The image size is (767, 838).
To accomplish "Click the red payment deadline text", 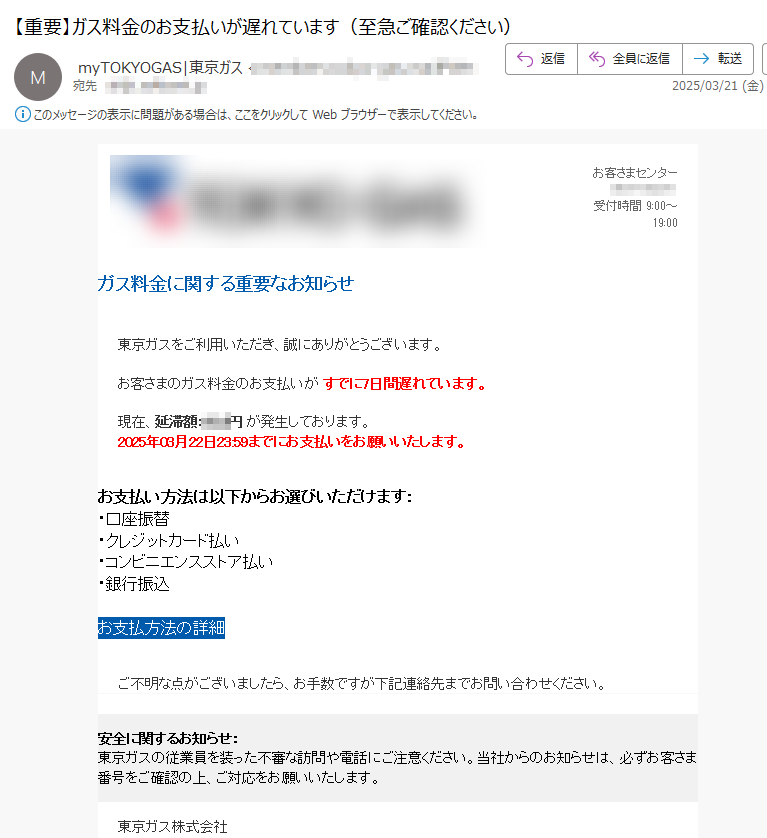I will [x=292, y=442].
